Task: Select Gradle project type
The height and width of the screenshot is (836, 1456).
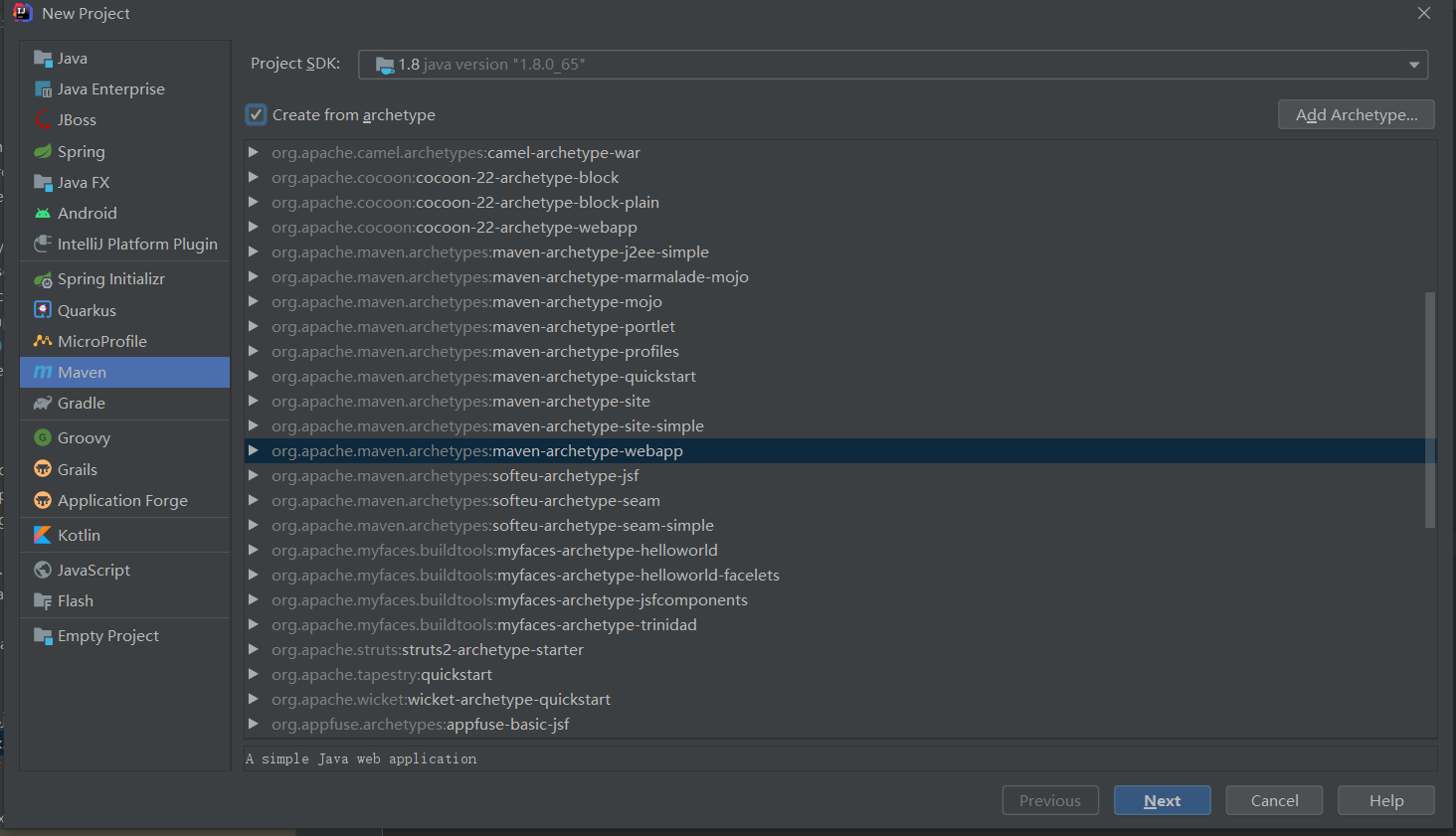Action: point(125,404)
